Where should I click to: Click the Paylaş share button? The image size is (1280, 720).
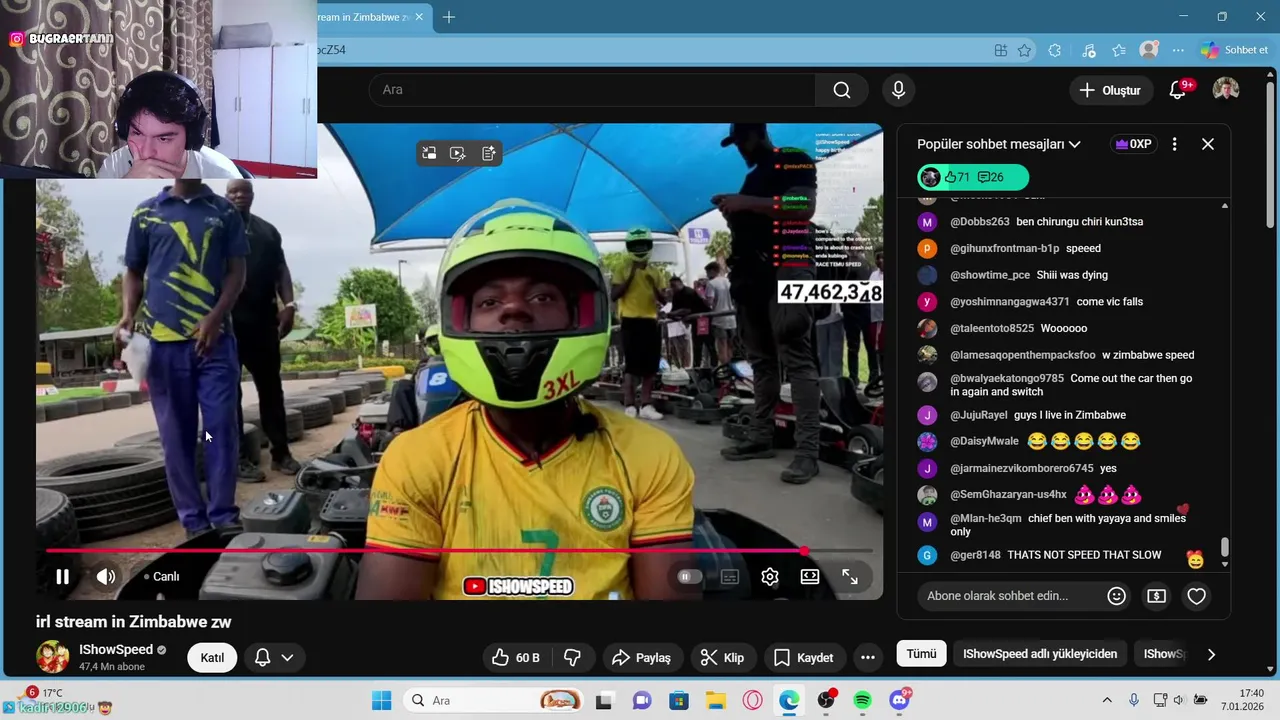click(x=641, y=657)
